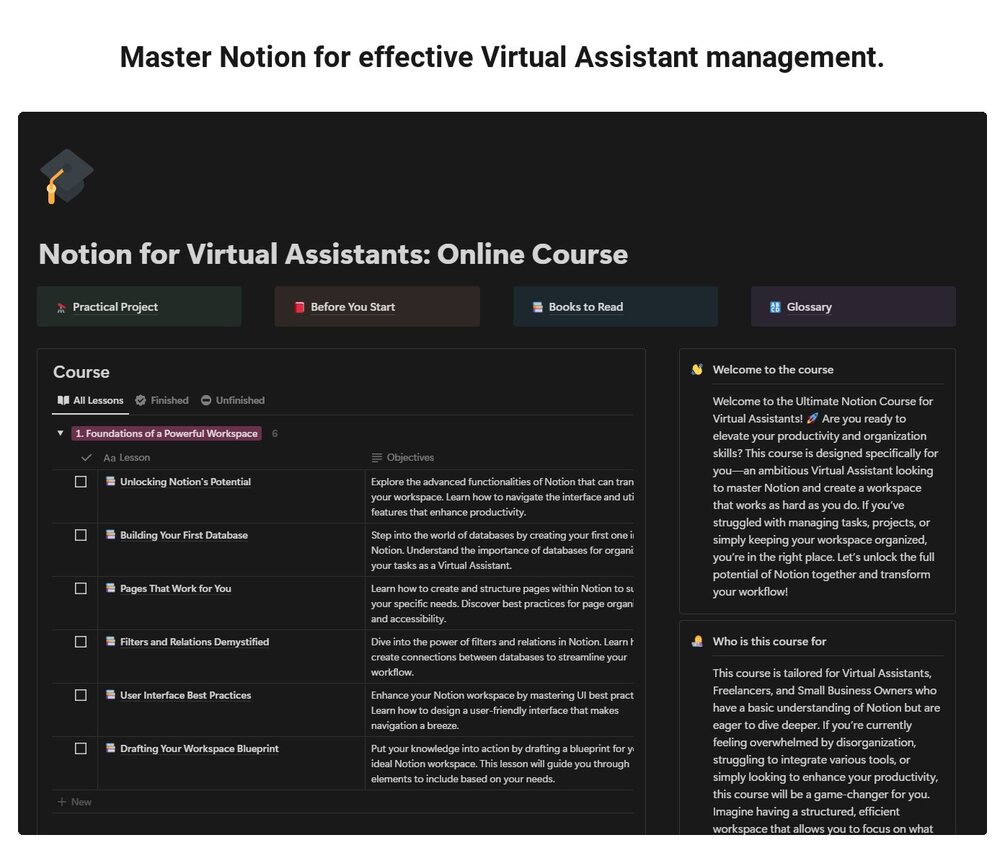Click the Glossary page icon
Image resolution: width=1005 pixels, height=853 pixels.
pyautogui.click(x=775, y=307)
